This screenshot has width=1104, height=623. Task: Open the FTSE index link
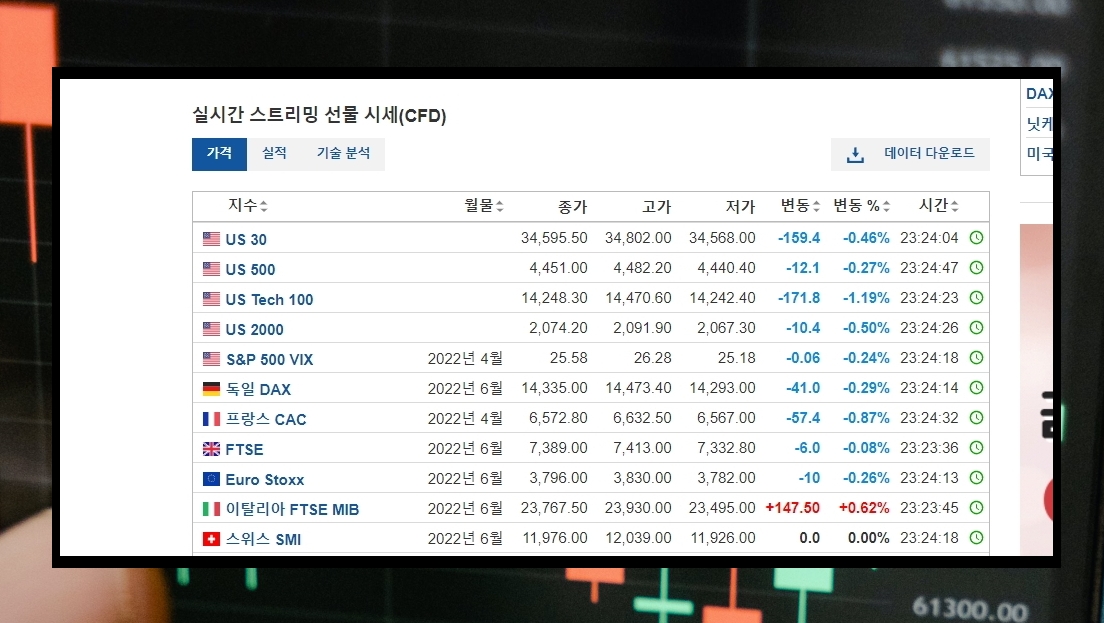tap(244, 449)
